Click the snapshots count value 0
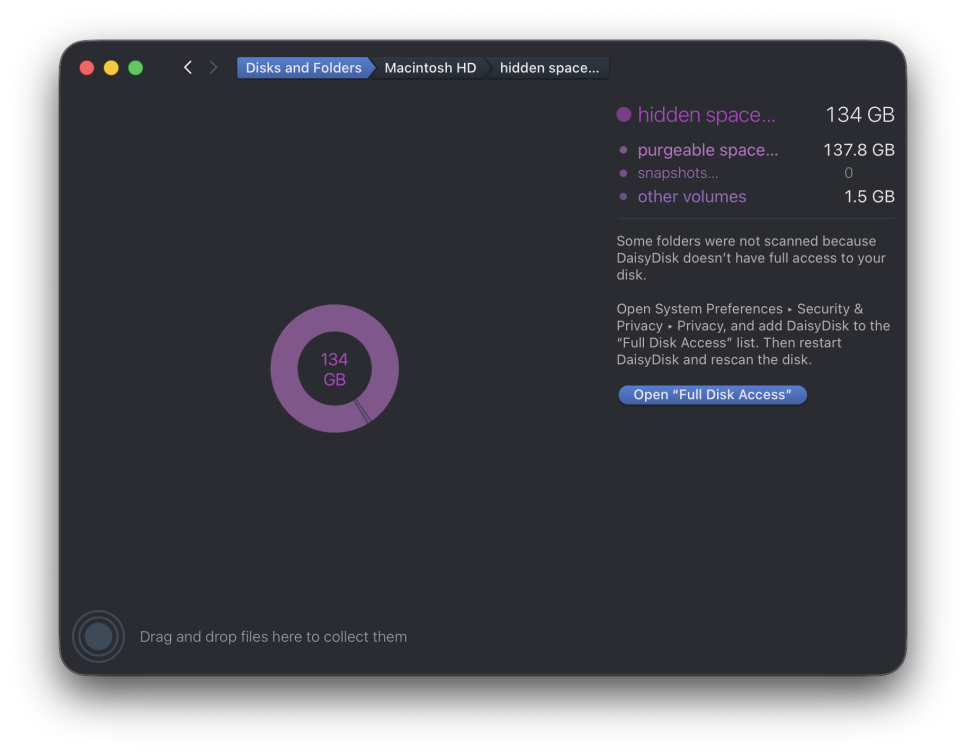The width and height of the screenshot is (966, 754). [x=848, y=173]
